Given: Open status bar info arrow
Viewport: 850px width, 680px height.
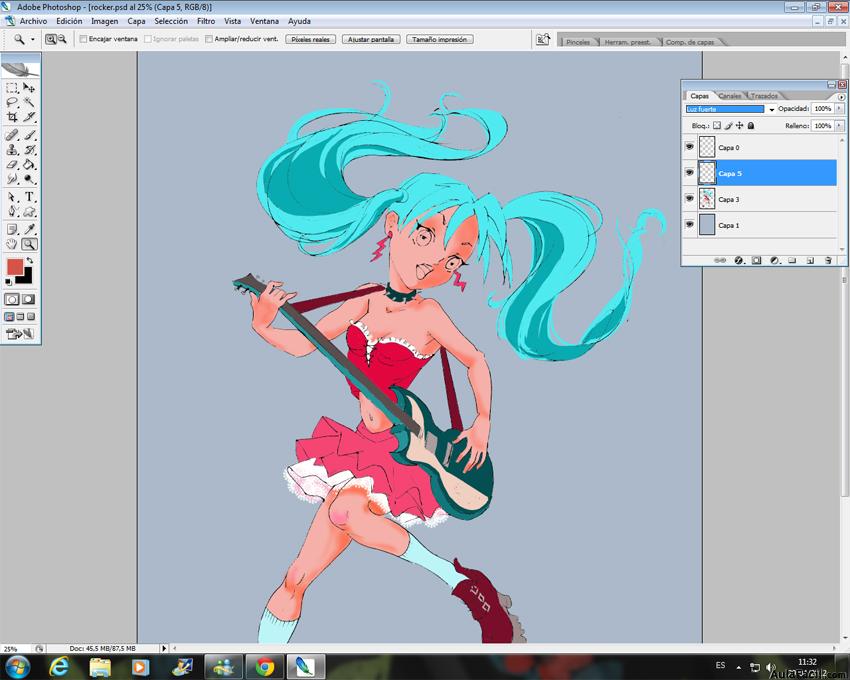Looking at the screenshot, I should click(x=164, y=648).
